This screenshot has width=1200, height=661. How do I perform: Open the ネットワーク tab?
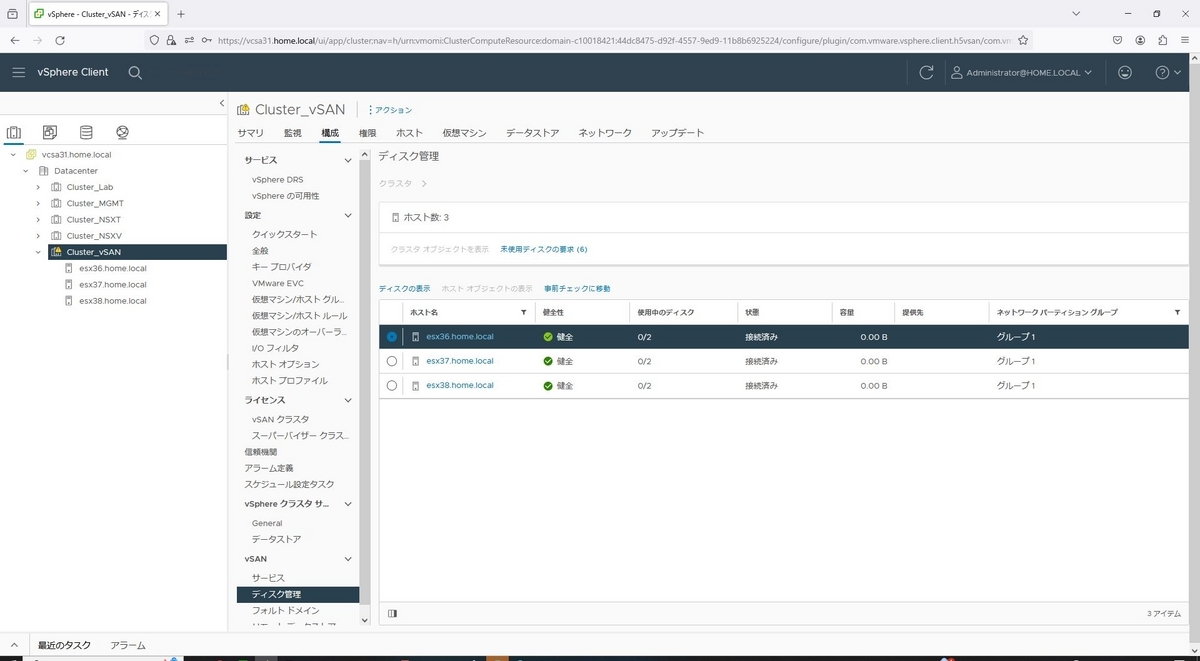point(605,133)
